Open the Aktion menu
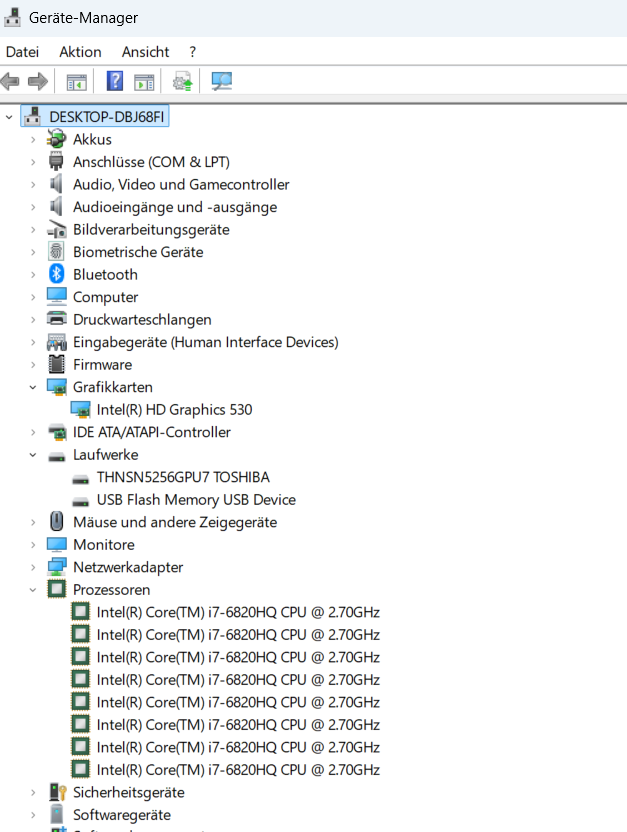627x832 pixels. [80, 52]
